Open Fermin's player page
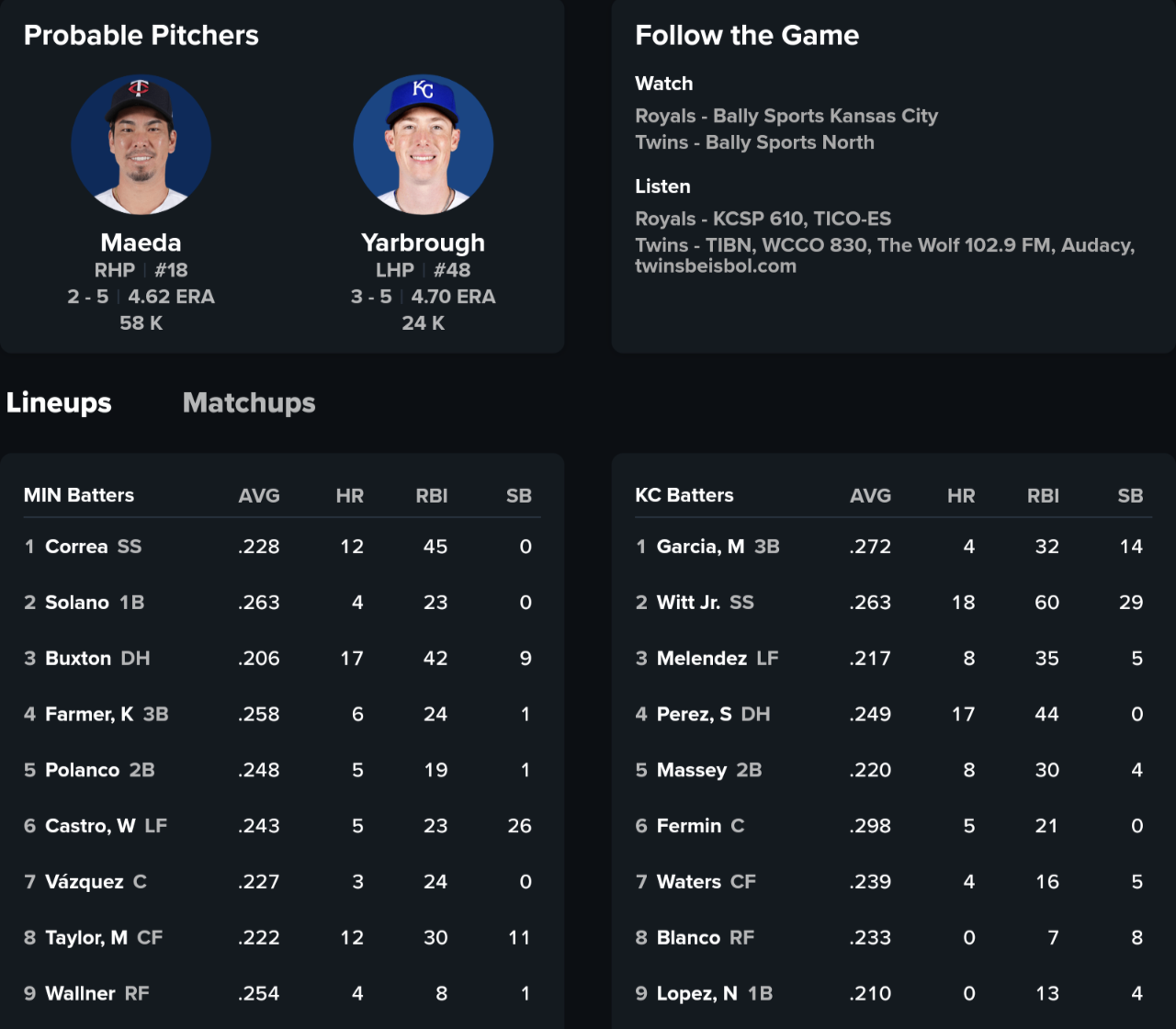 [x=689, y=826]
